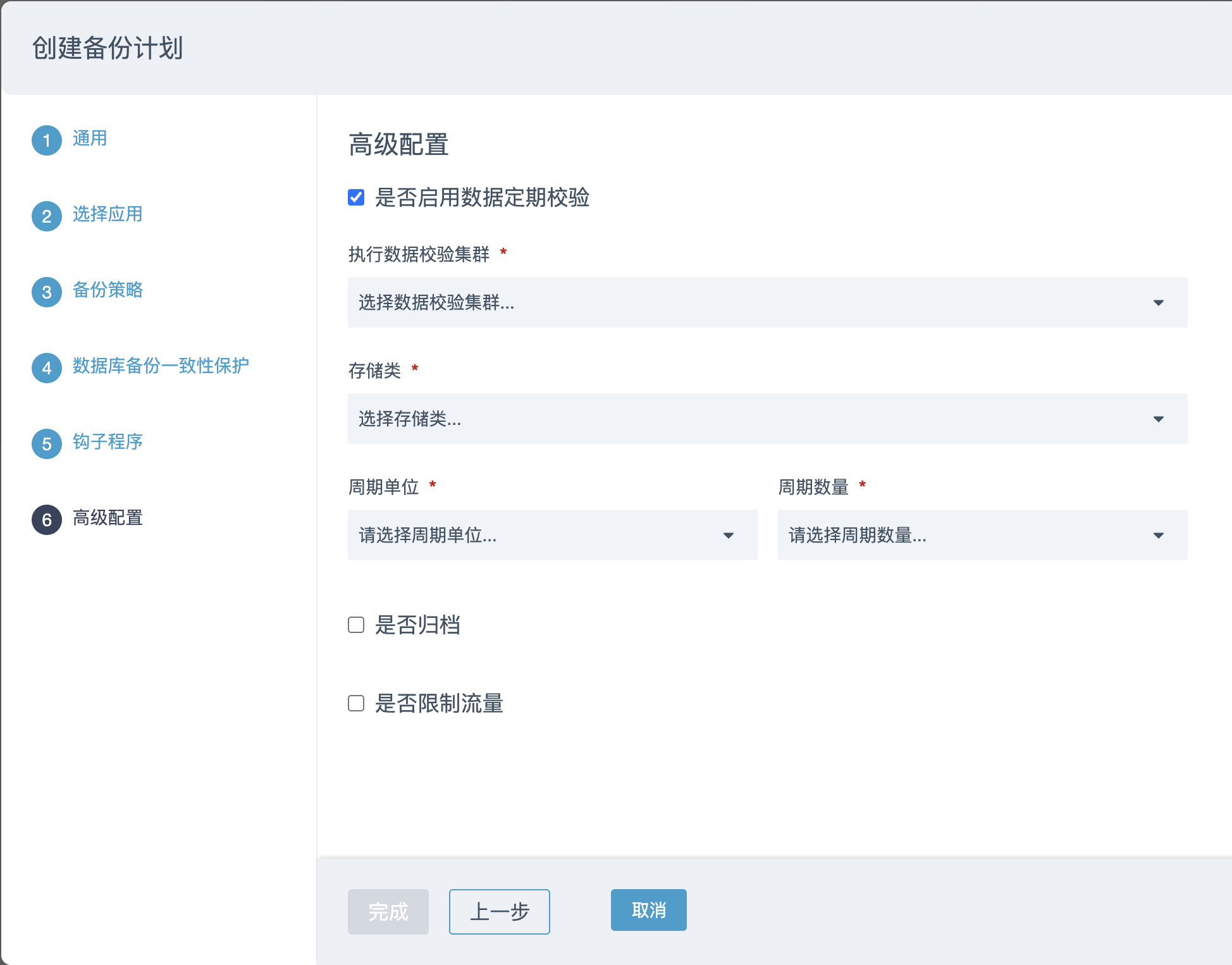Open the 数据库备份一致性保护 step
The width and height of the screenshot is (1232, 965).
pyautogui.click(x=161, y=366)
